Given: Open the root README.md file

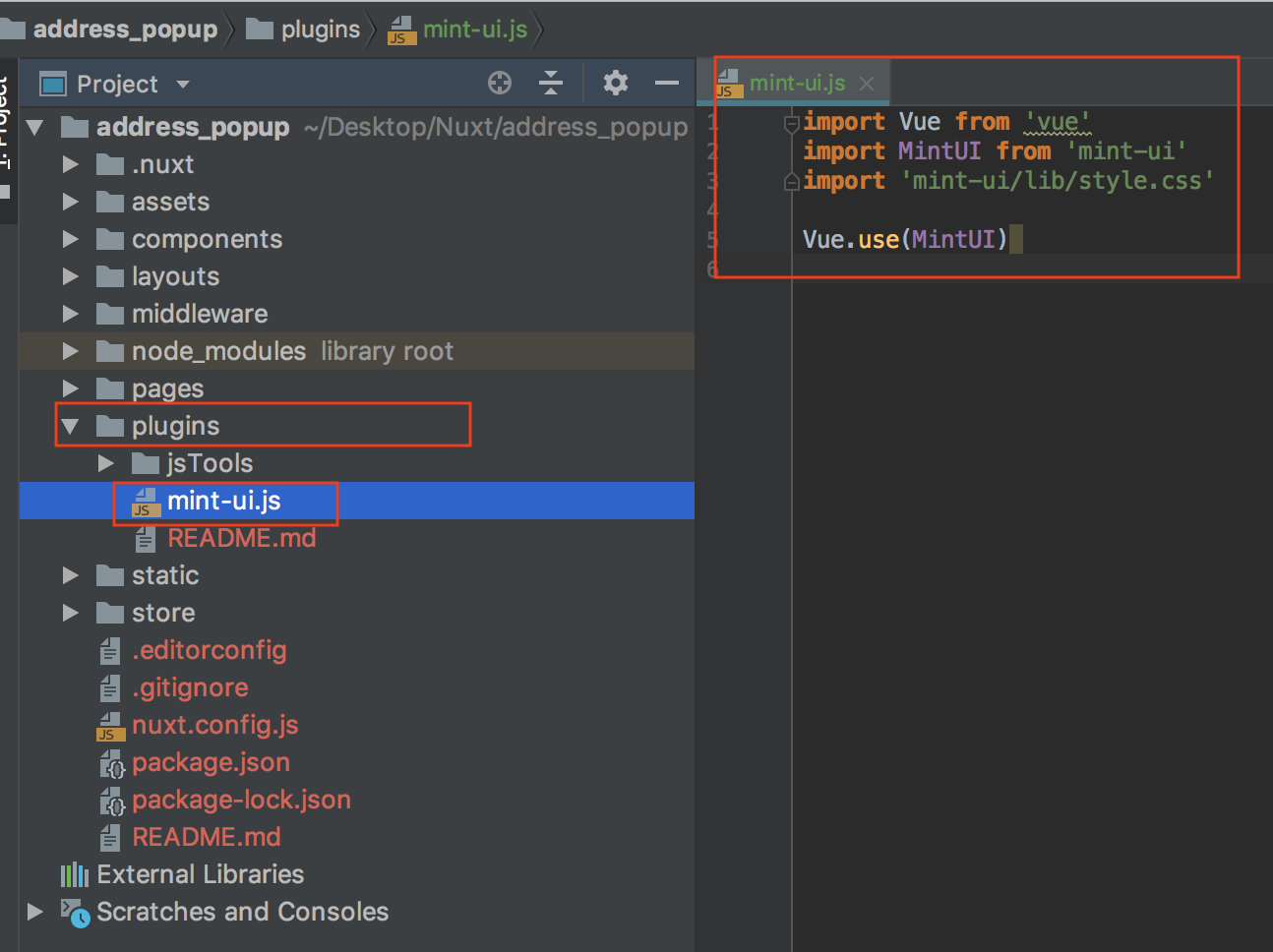Looking at the screenshot, I should 207,837.
